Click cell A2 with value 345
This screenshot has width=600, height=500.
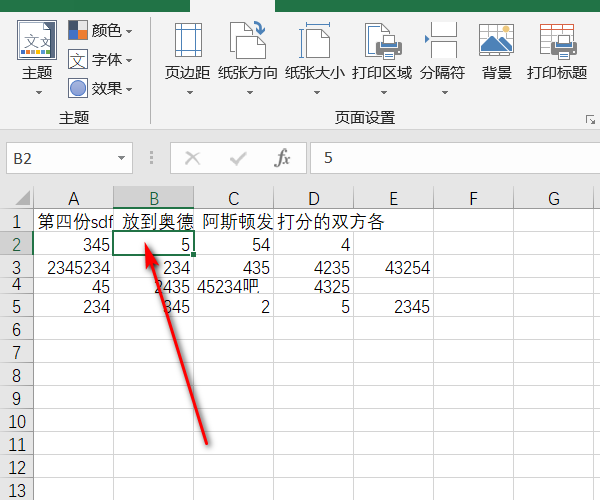pyautogui.click(x=73, y=244)
